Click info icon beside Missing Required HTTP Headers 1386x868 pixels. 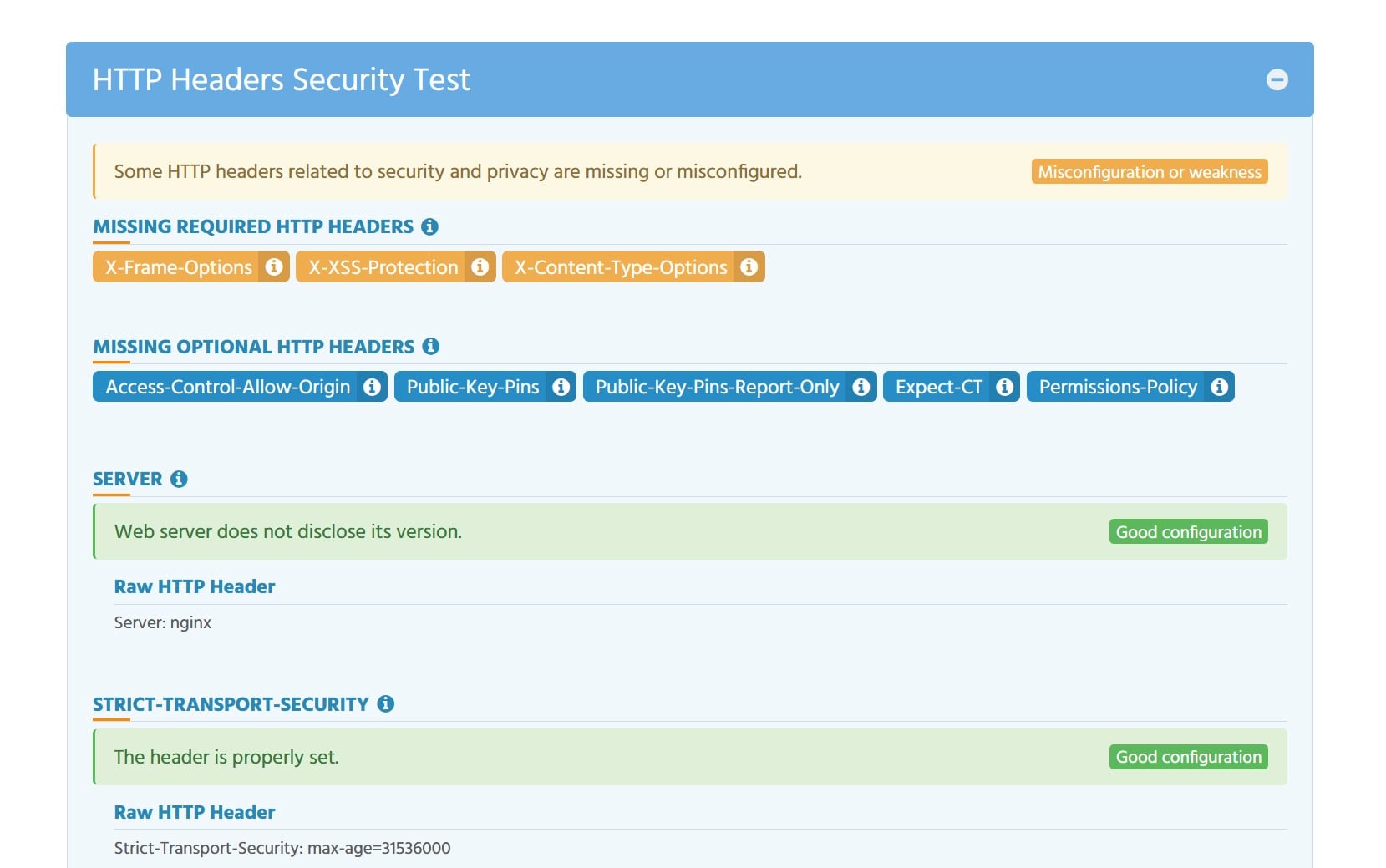point(430,226)
